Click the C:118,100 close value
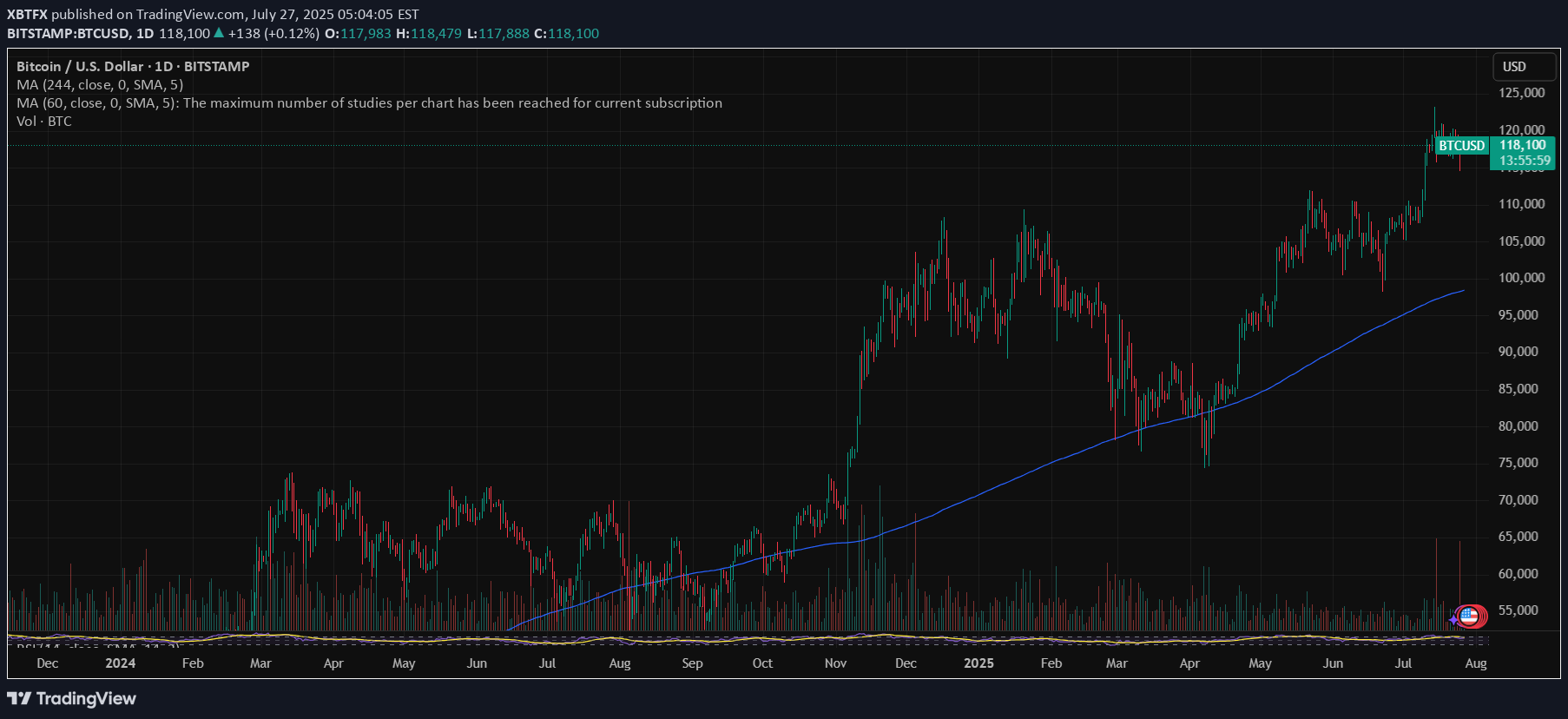The width and height of the screenshot is (1568, 719). [567, 34]
